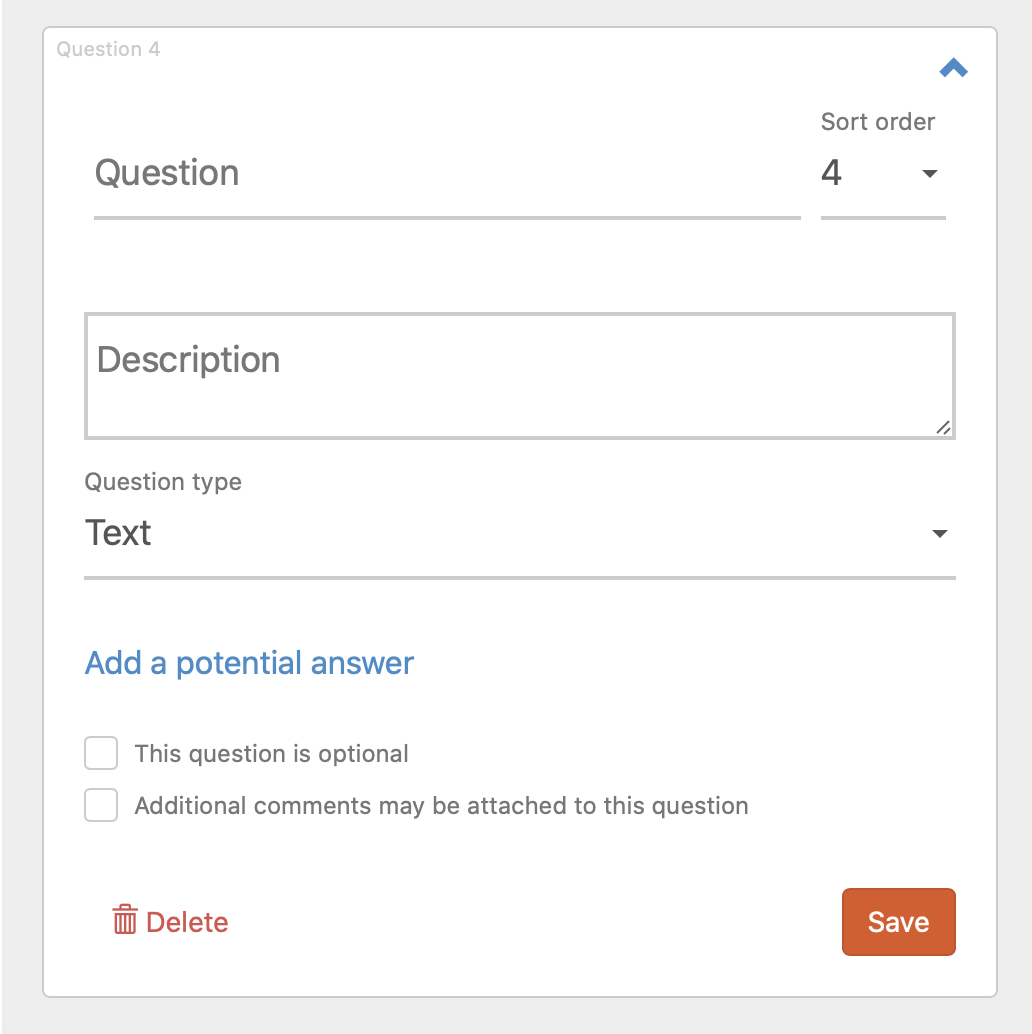Click the Sort order label
The image size is (1032, 1034).
[x=878, y=122]
